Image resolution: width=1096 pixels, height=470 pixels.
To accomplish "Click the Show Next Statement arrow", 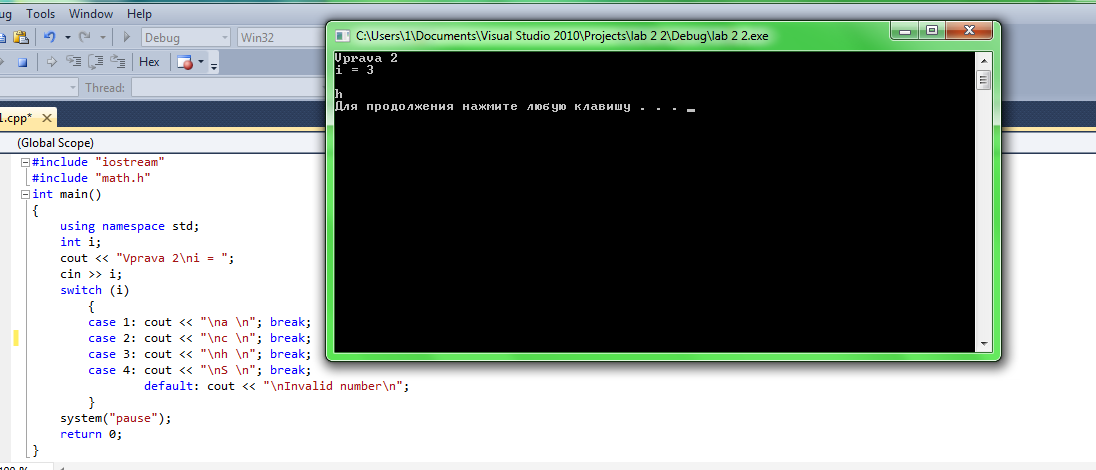I will click(x=51, y=62).
